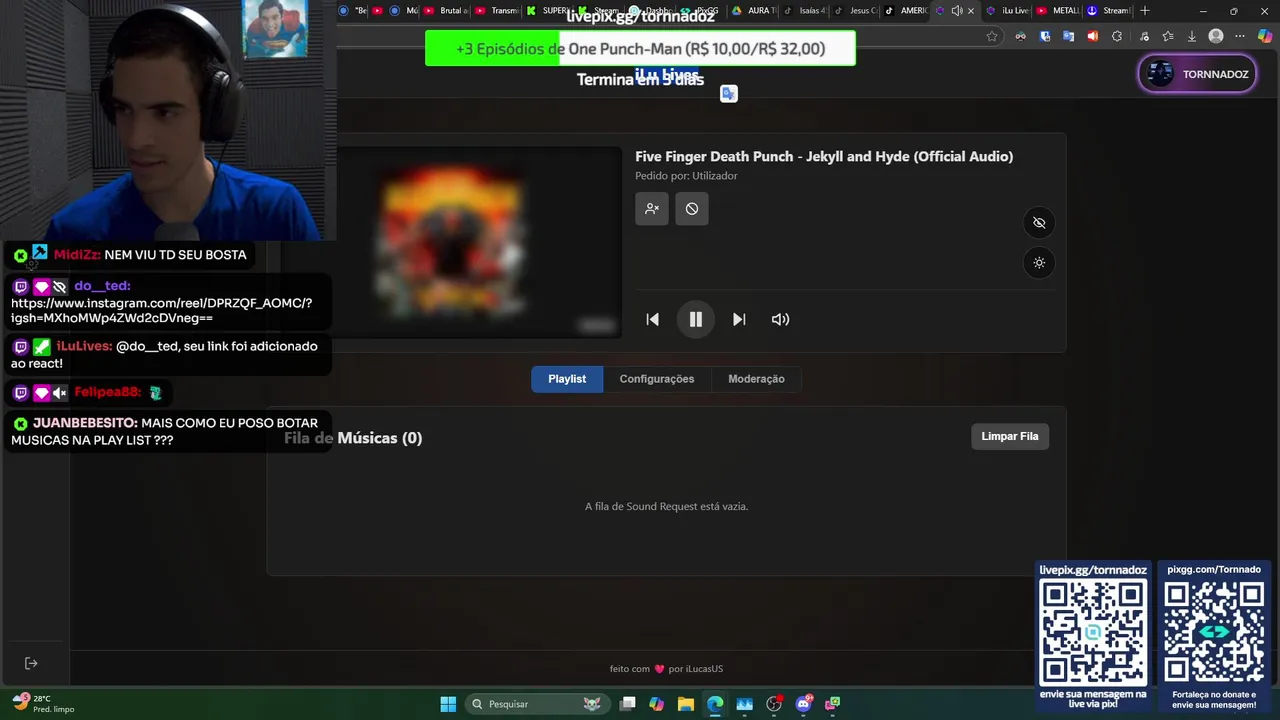Open Discord from the taskbar
Viewport: 1280px width, 720px height.
click(x=803, y=704)
